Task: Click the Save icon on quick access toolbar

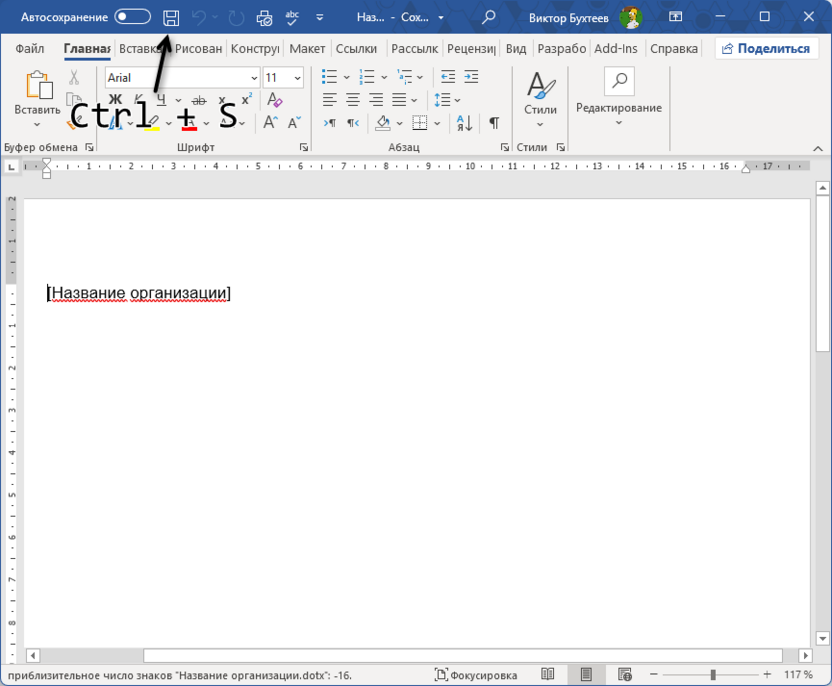Action: (170, 16)
